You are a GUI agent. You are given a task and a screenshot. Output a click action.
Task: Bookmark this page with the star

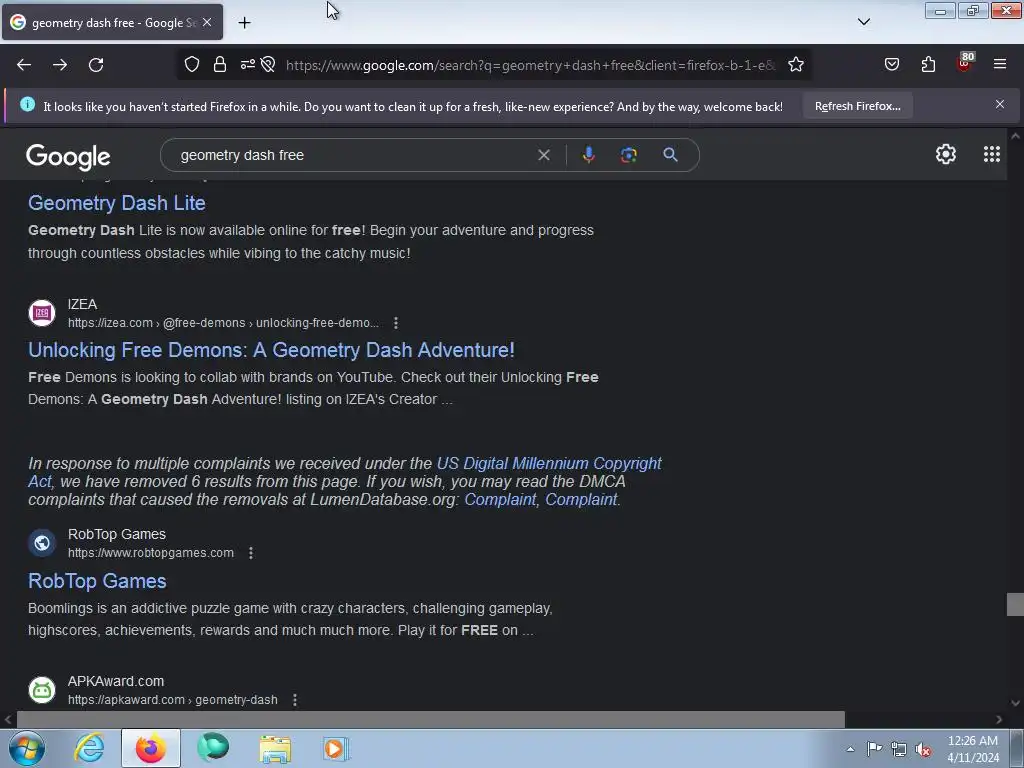pyautogui.click(x=795, y=65)
